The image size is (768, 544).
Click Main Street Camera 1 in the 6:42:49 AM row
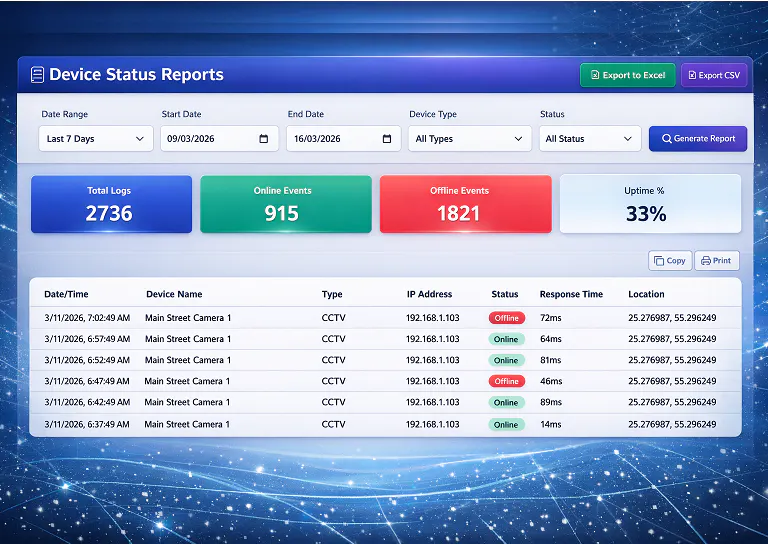187,402
